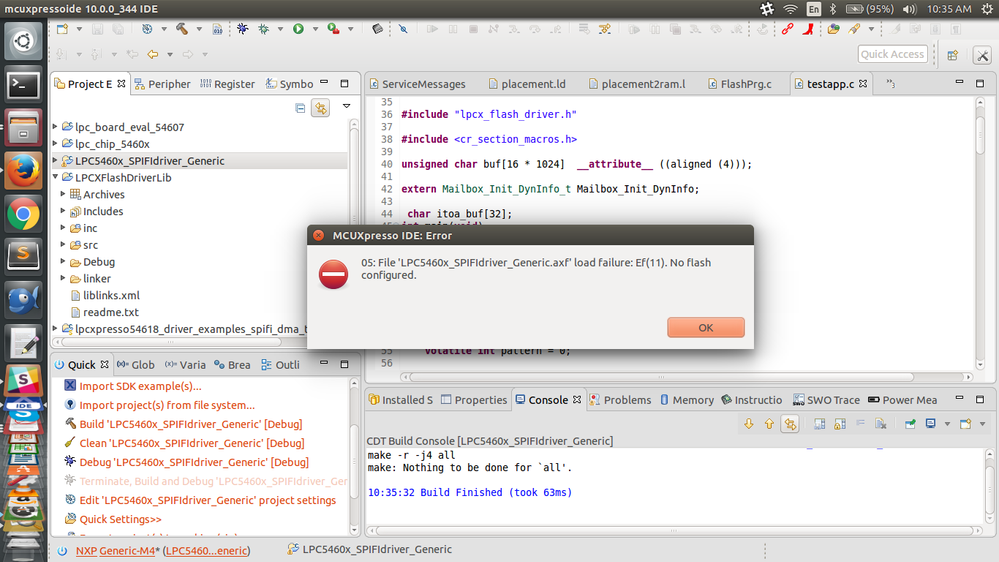Close the error dialog with X button

coord(319,235)
